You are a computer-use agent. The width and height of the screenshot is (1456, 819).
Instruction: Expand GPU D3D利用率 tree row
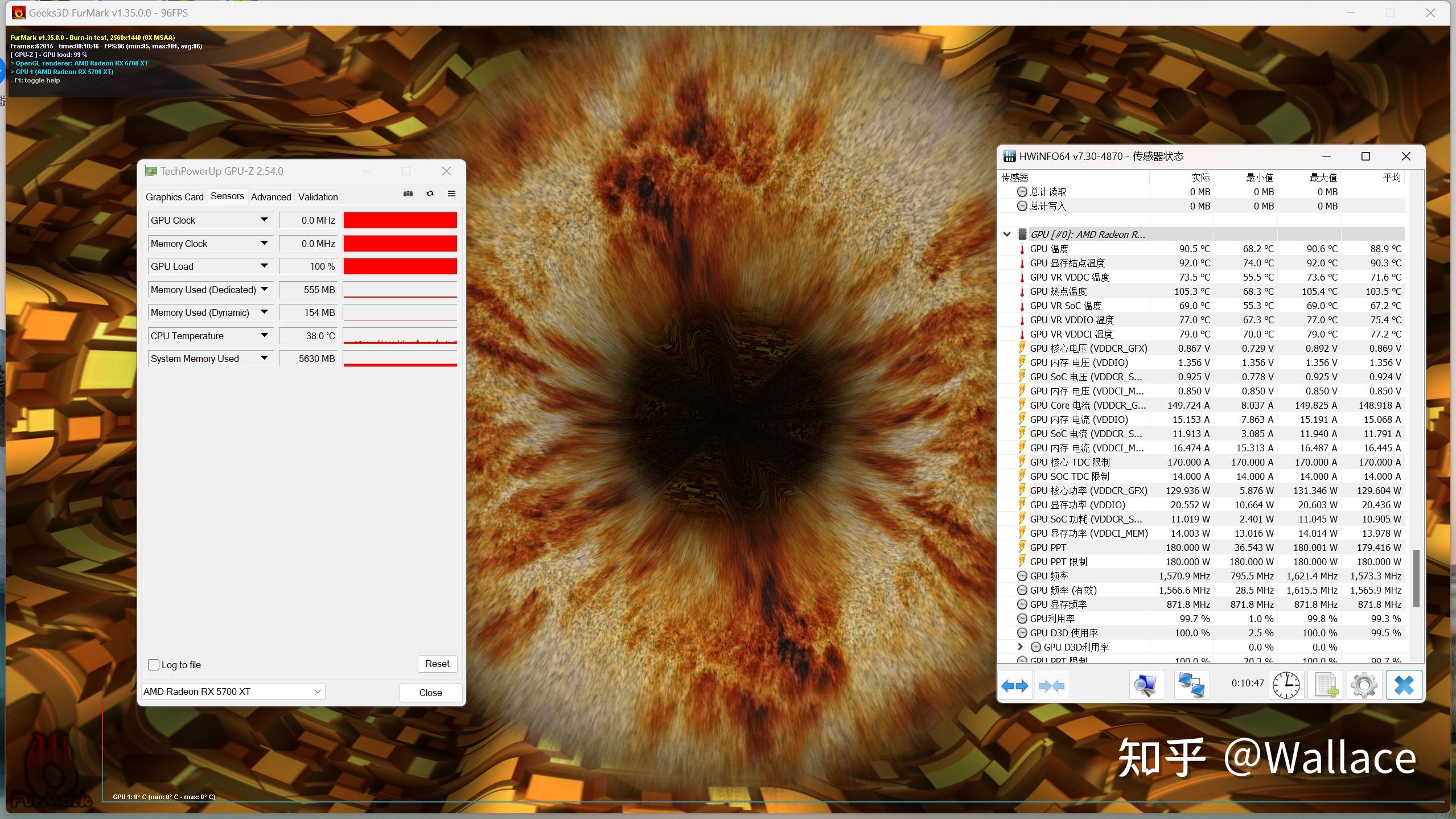click(1019, 647)
